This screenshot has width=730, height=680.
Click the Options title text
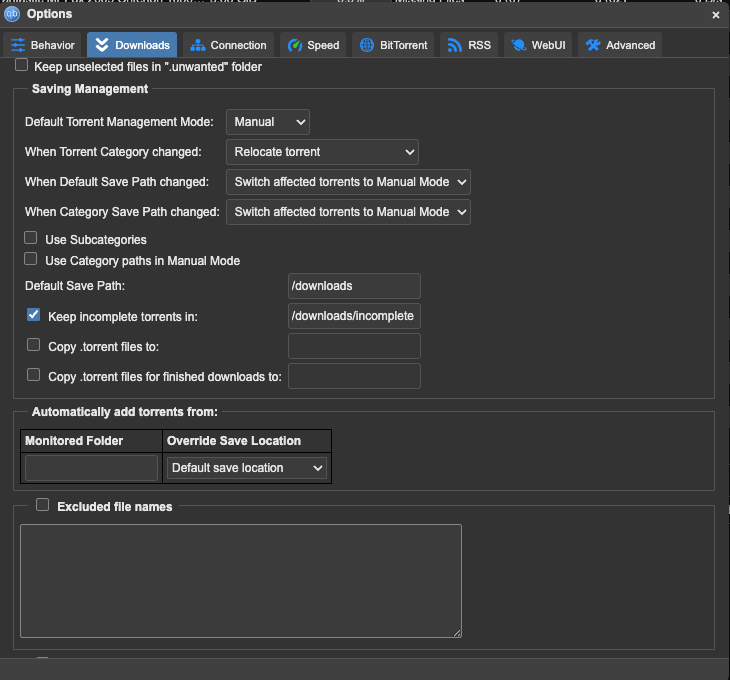point(49,14)
